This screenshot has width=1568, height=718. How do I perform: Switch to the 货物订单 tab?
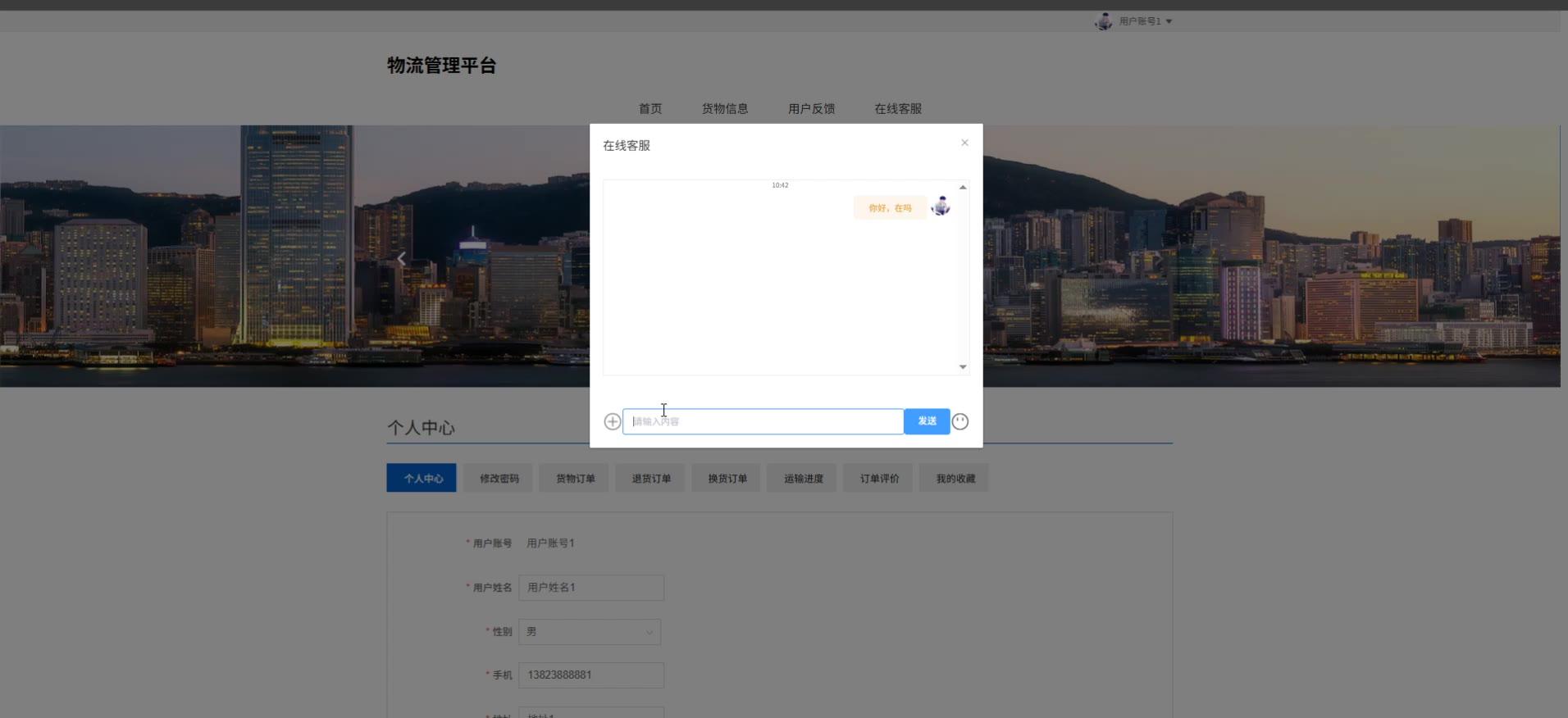[575, 479]
